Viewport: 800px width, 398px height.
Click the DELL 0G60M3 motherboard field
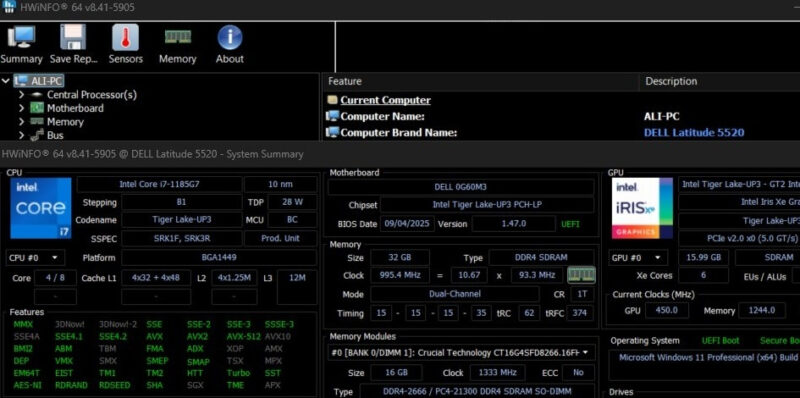coord(461,187)
